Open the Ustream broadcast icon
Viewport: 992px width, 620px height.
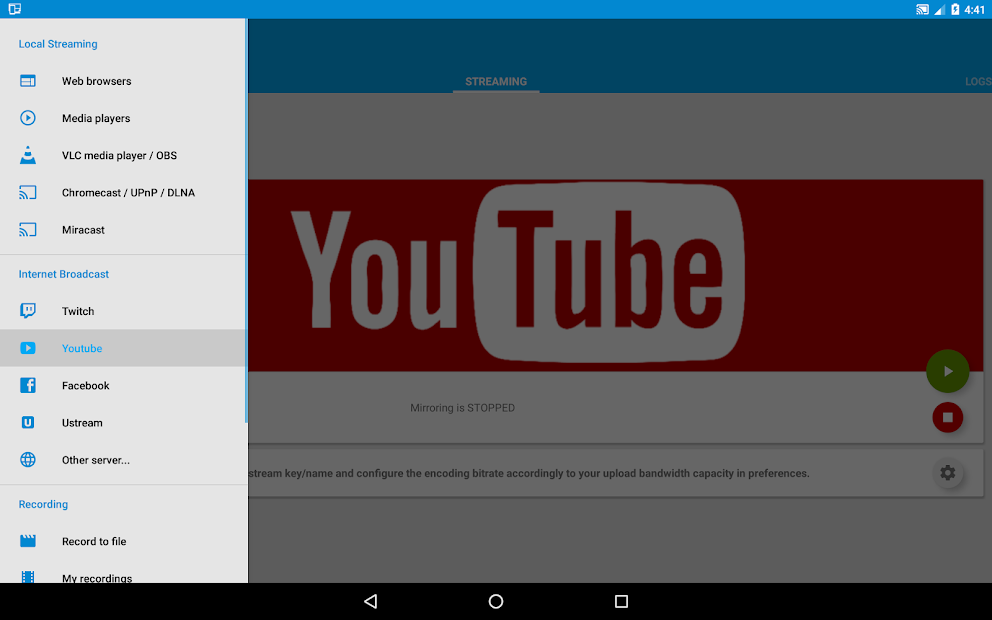(x=27, y=422)
